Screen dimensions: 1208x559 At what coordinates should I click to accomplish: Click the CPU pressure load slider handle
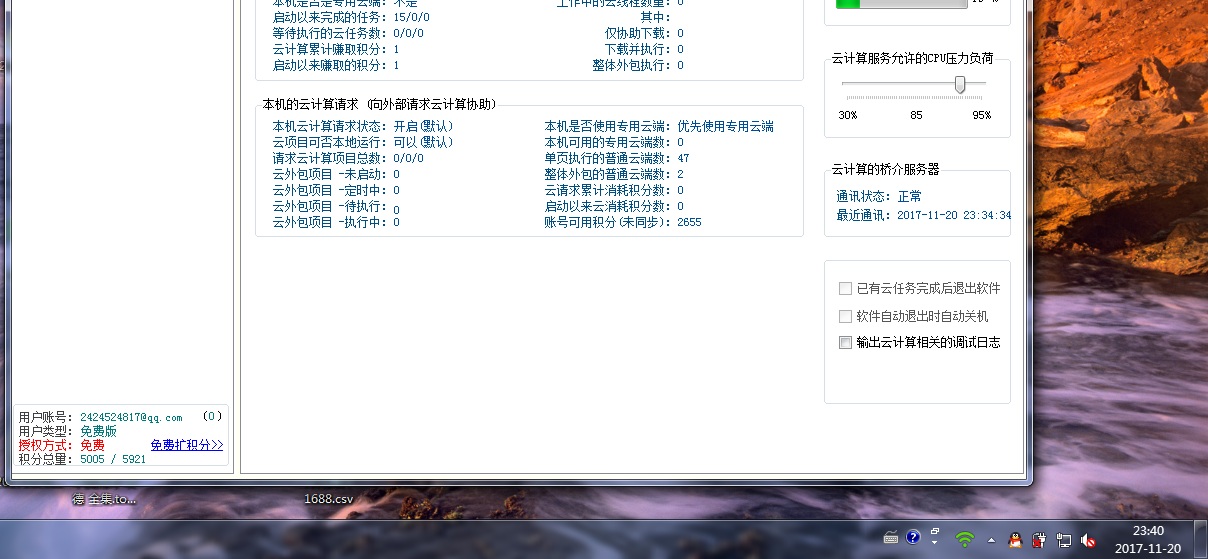point(960,85)
